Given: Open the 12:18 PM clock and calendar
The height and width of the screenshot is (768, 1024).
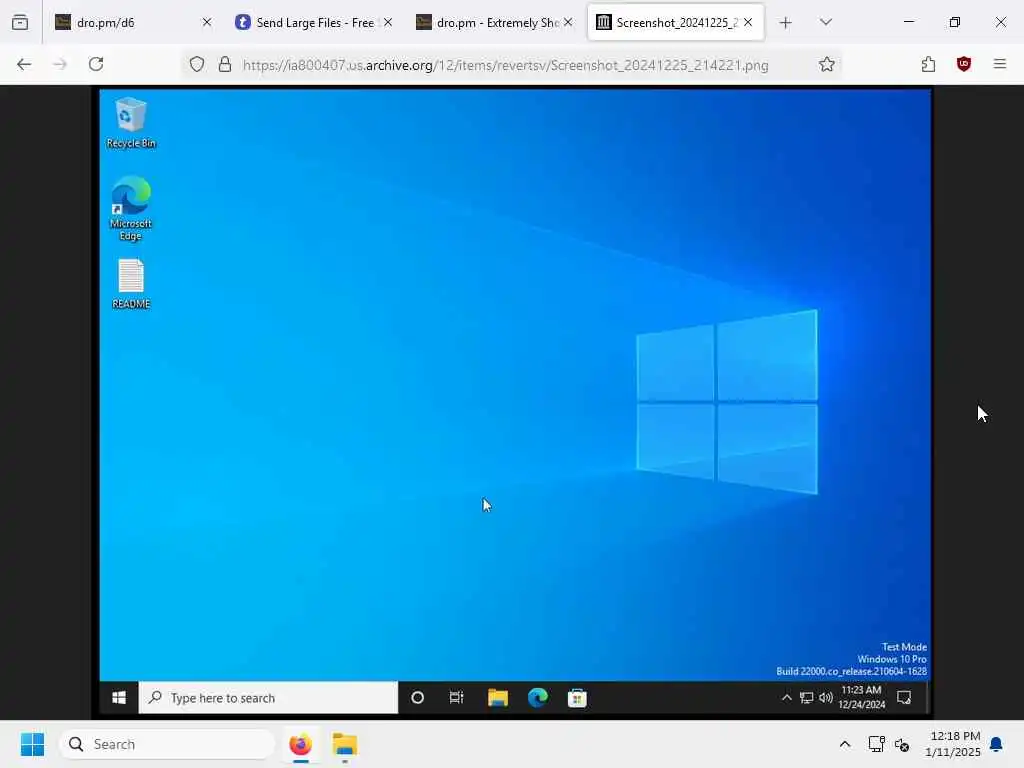Looking at the screenshot, I should 953,744.
